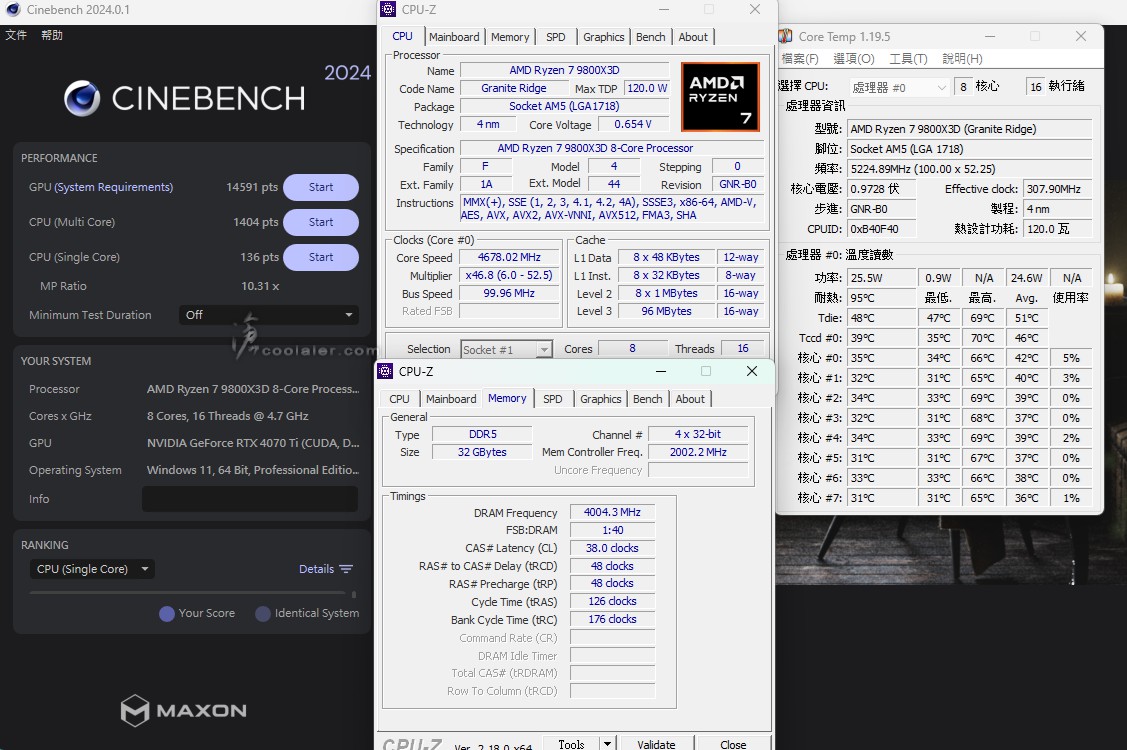
Task: Expand the CPU (Single Core) ranking dropdown
Action: coord(92,569)
